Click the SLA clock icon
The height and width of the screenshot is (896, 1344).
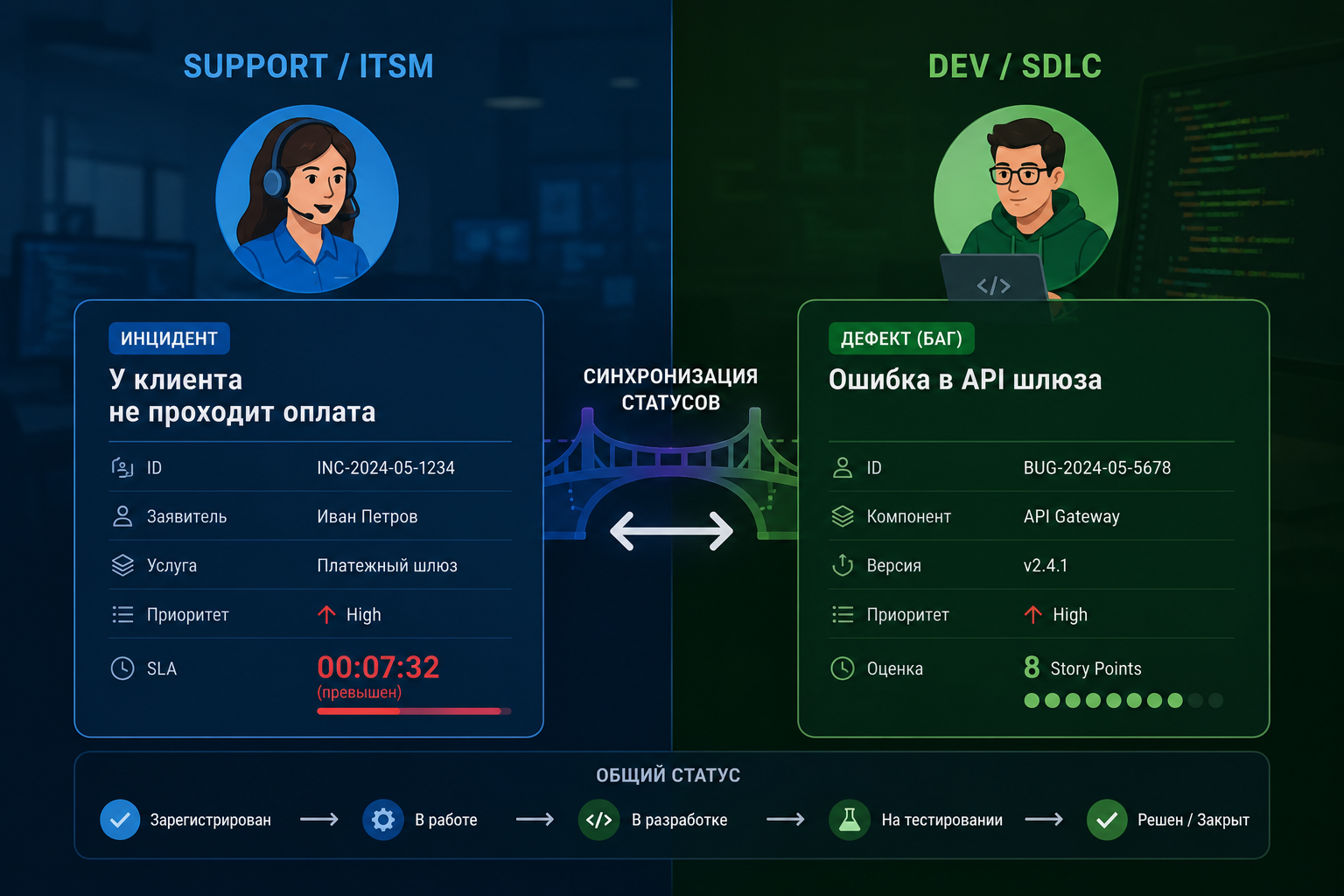pyautogui.click(x=122, y=668)
